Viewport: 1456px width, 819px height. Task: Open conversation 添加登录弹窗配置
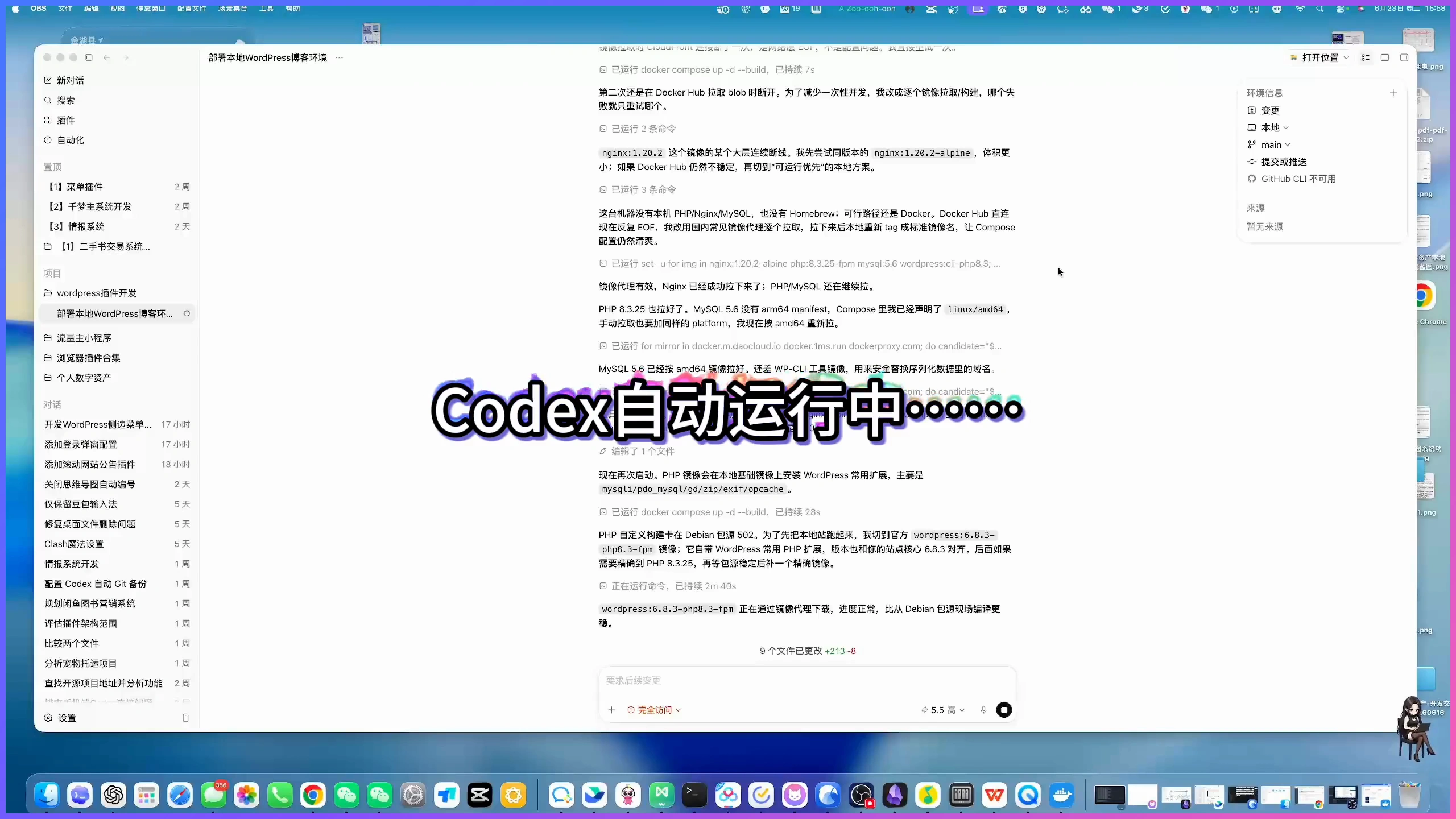(x=118, y=444)
